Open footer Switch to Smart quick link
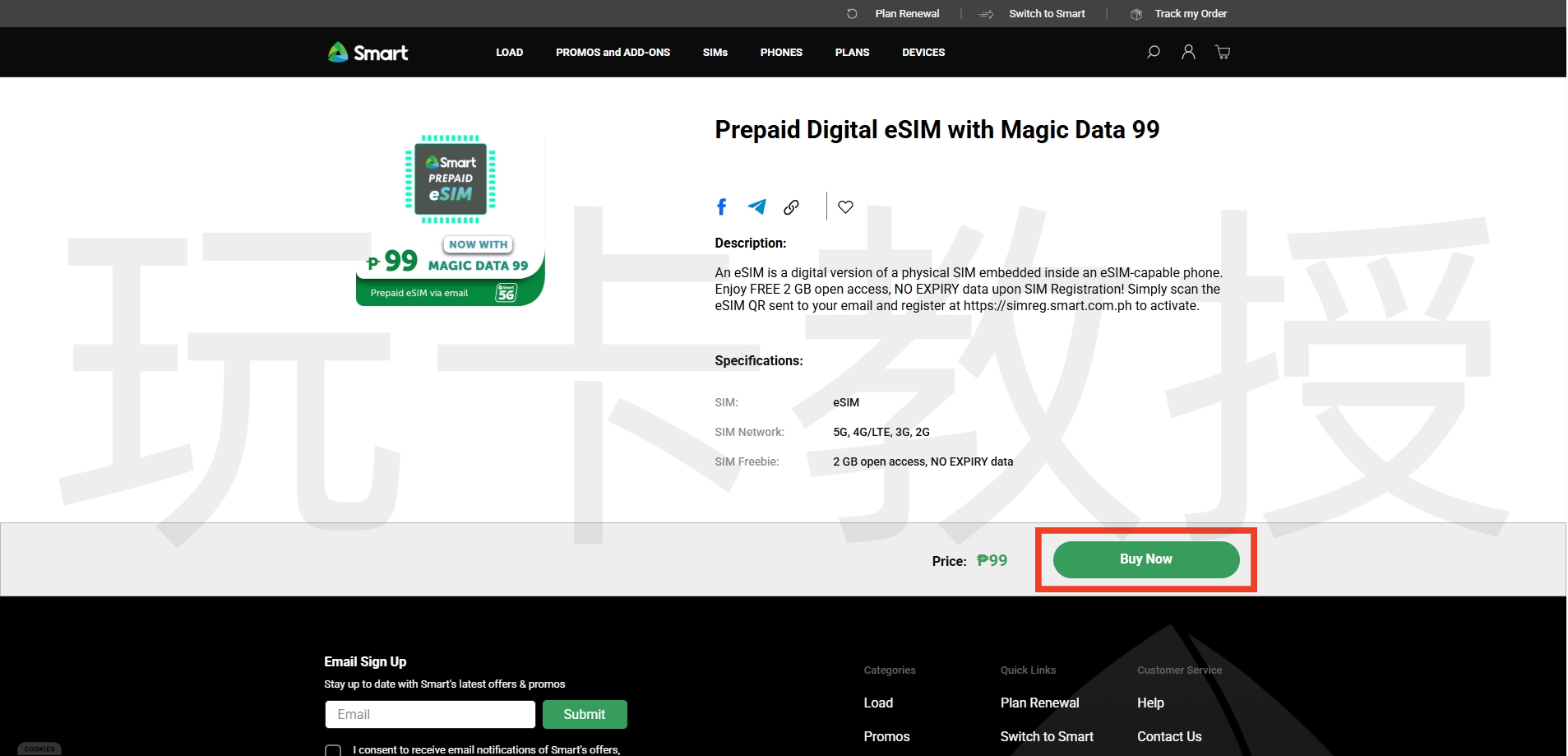The image size is (1568, 756). pyautogui.click(x=1047, y=736)
